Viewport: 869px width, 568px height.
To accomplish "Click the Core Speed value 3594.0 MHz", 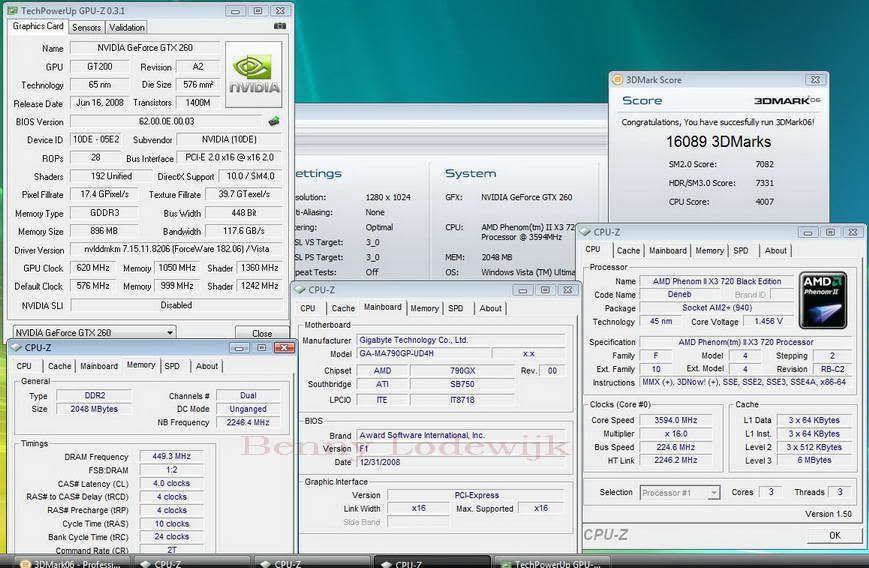I will coord(676,420).
